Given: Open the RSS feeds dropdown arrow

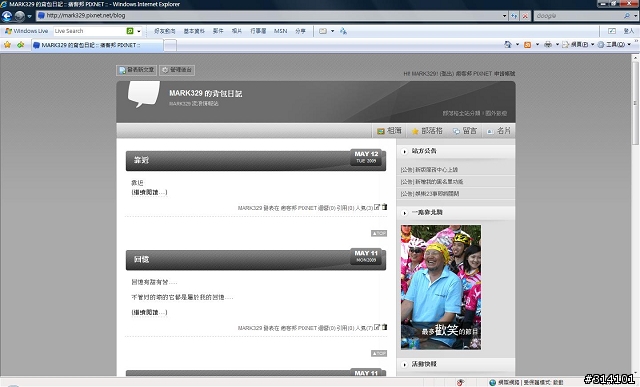Looking at the screenshot, I should (x=537, y=44).
